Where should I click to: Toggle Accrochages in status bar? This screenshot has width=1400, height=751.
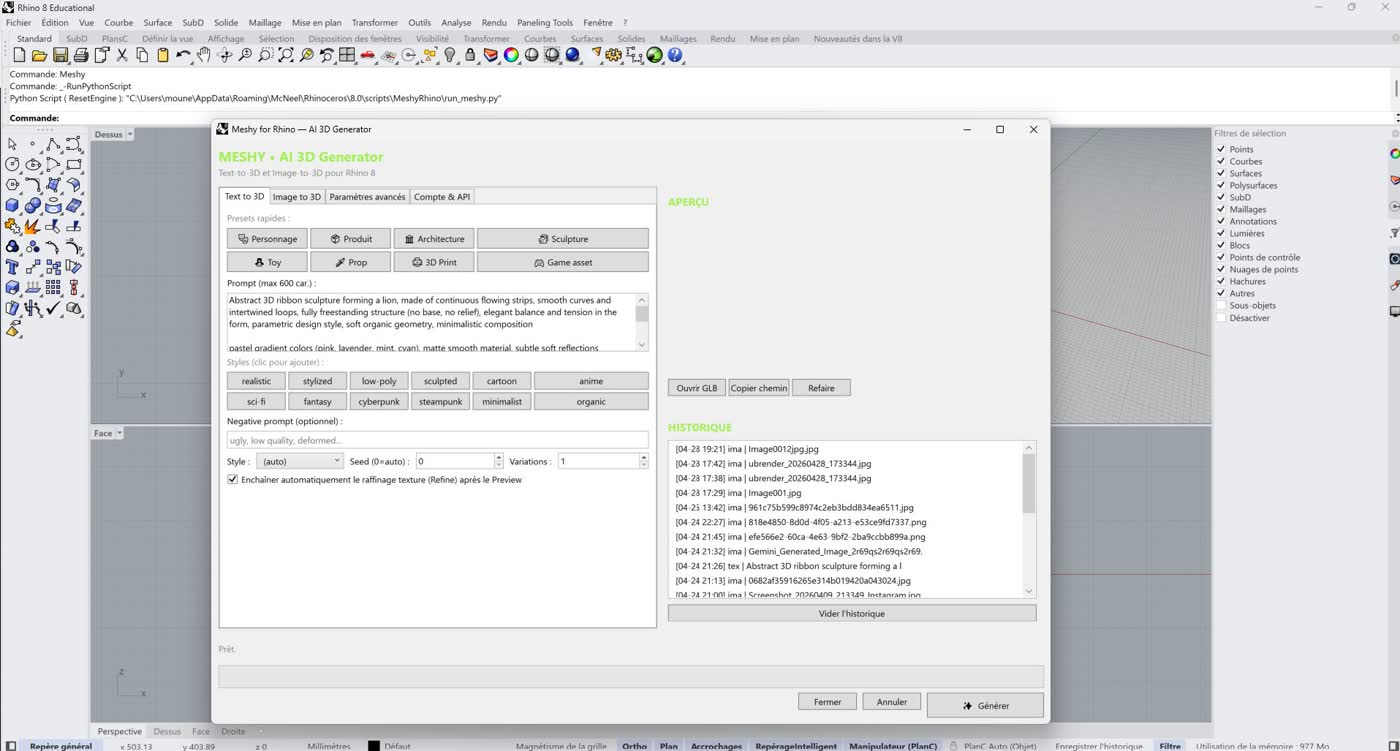pyautogui.click(x=716, y=746)
